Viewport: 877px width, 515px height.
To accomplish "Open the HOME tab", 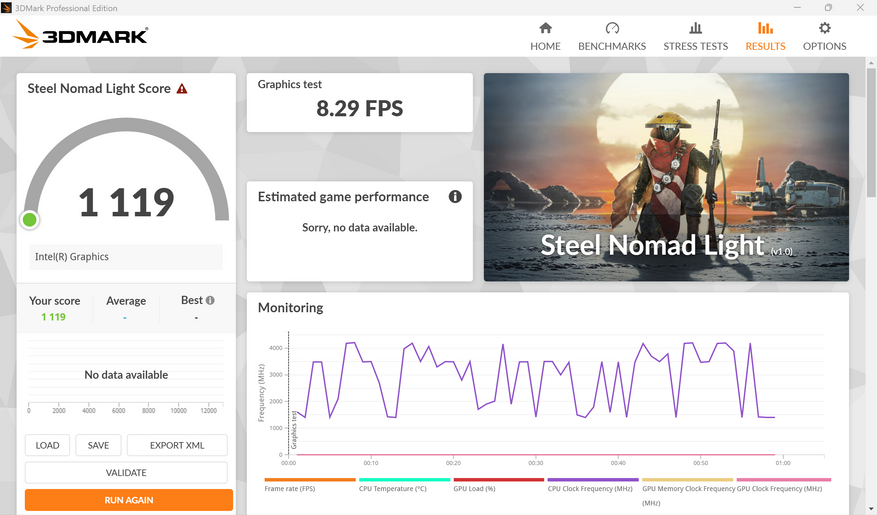I will coord(545,37).
